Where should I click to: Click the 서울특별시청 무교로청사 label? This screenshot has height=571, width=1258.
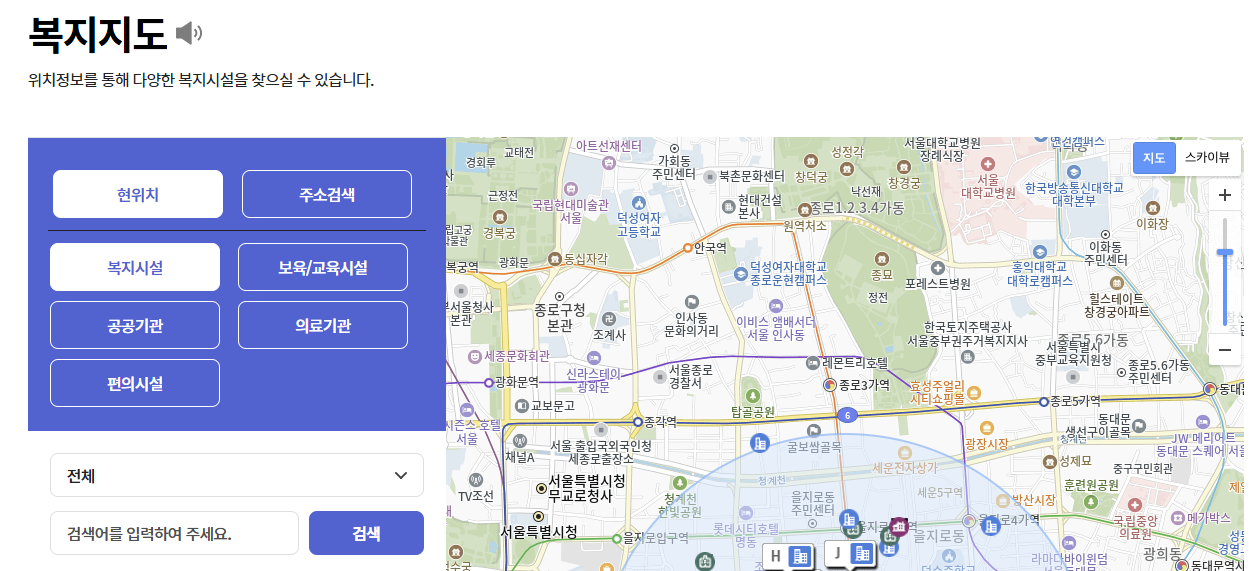587,488
